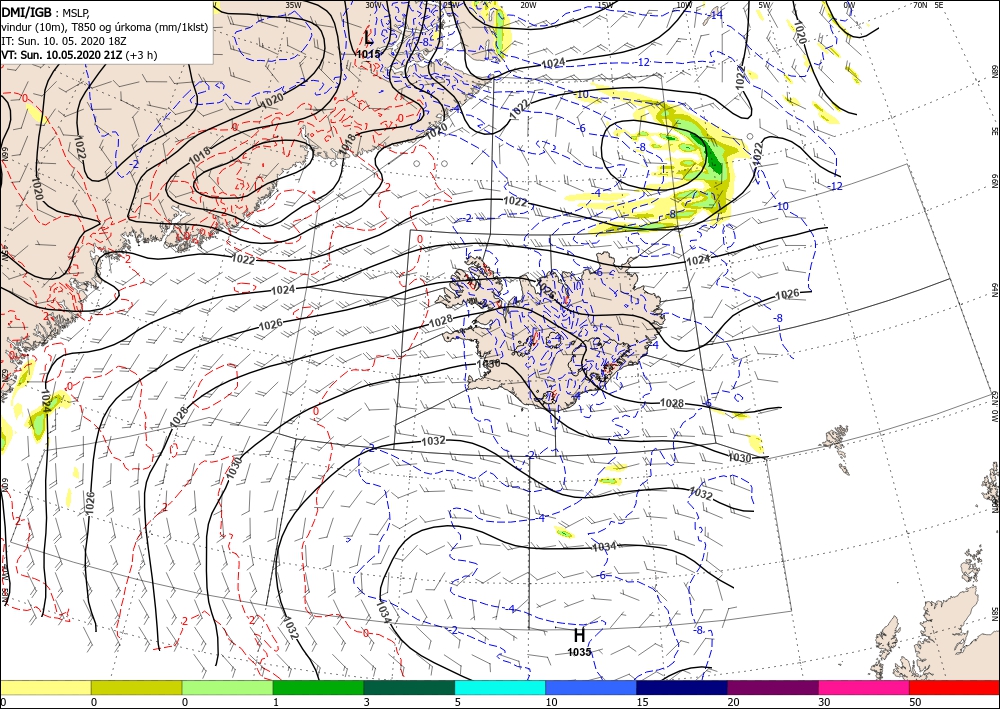Click the yellow swatch at legend's left end
1000x709 pixels.
click(45, 687)
